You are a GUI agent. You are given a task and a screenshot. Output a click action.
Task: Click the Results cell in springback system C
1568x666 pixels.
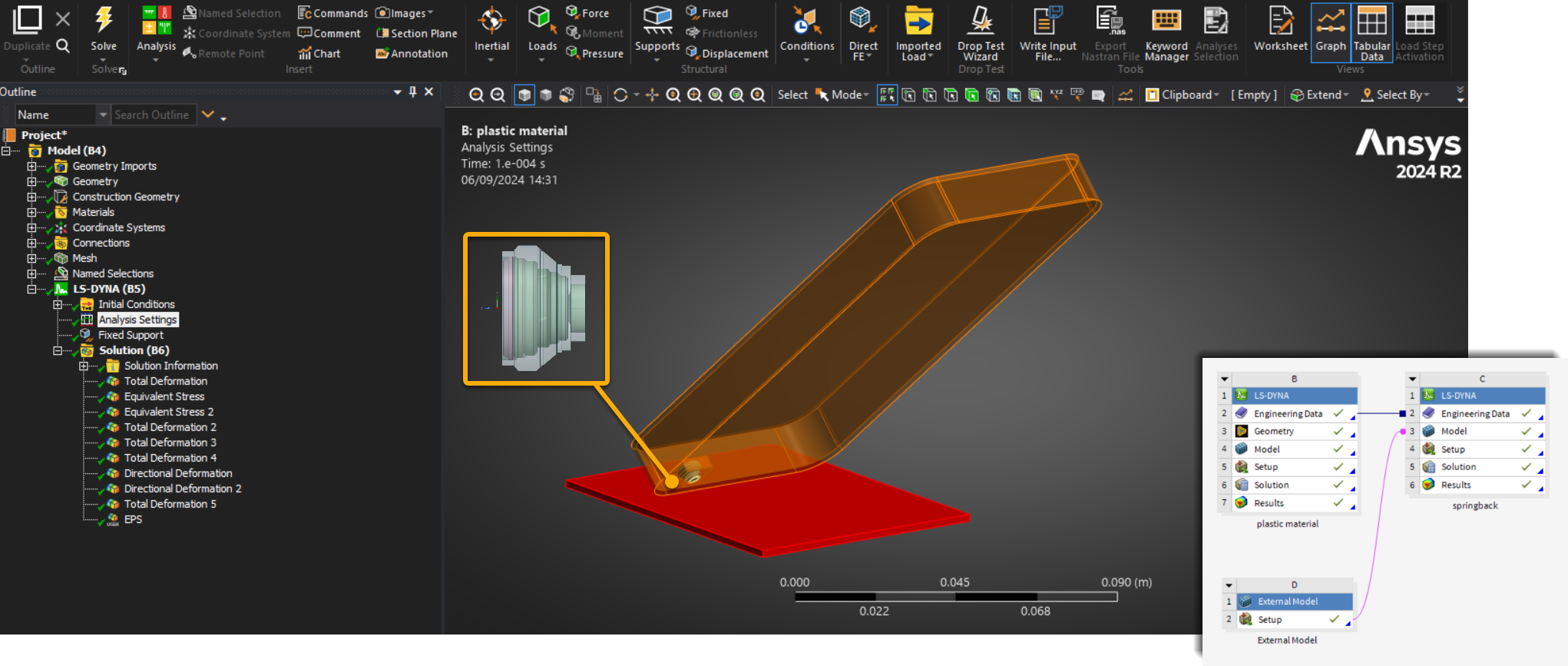click(x=1482, y=485)
